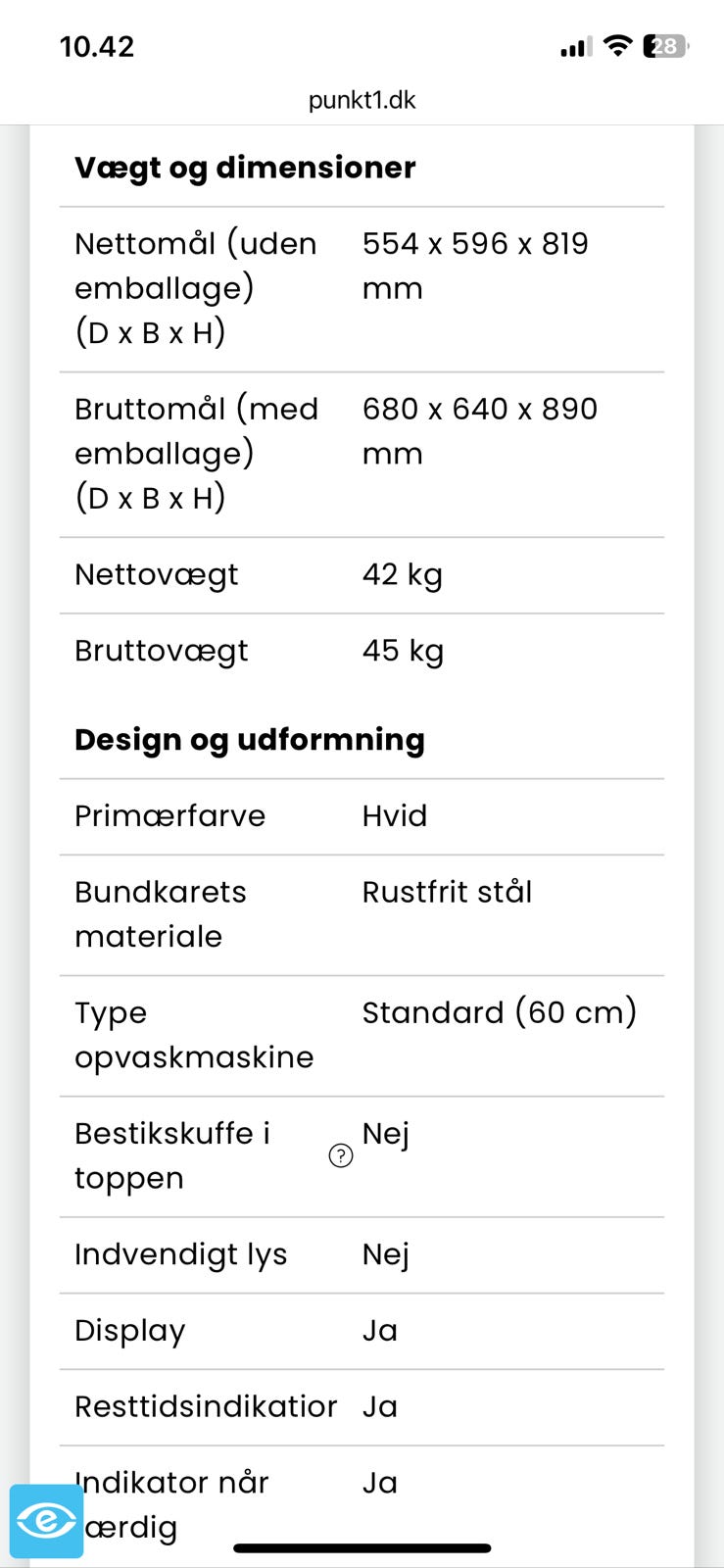The width and height of the screenshot is (724, 1568).
Task: Tap the Nettovægt row label
Action: tap(157, 574)
